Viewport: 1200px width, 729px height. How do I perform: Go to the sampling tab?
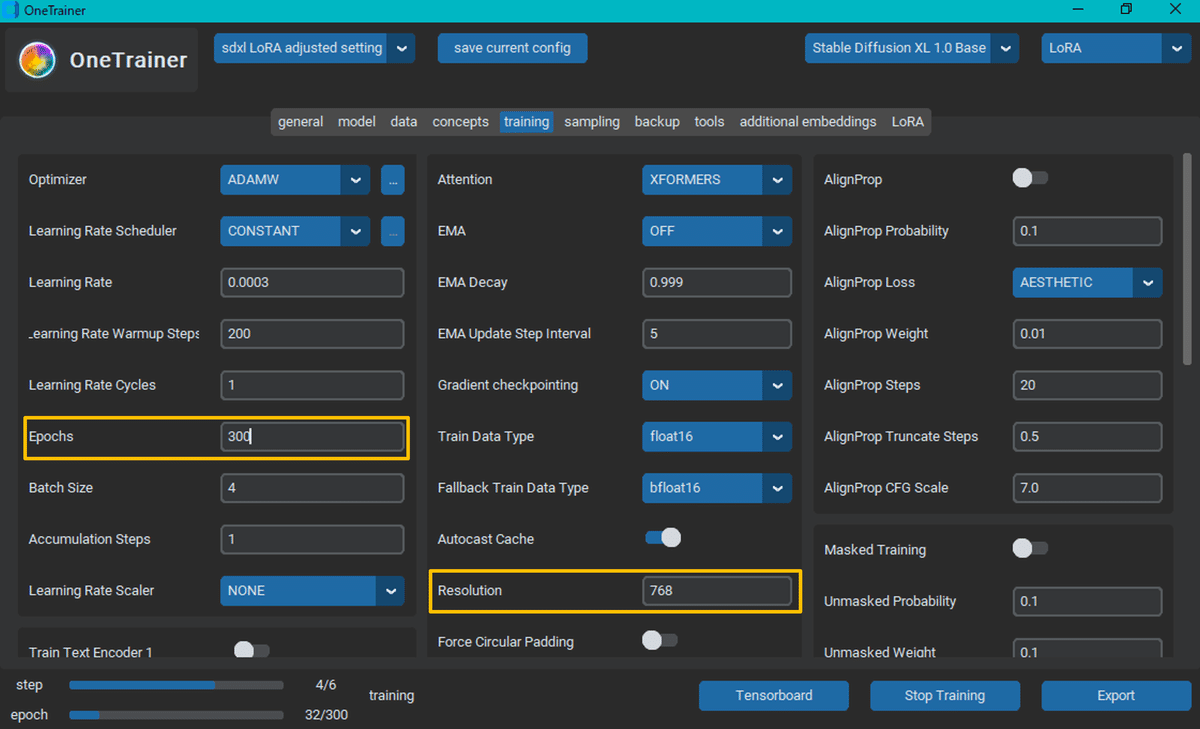pyautogui.click(x=592, y=122)
